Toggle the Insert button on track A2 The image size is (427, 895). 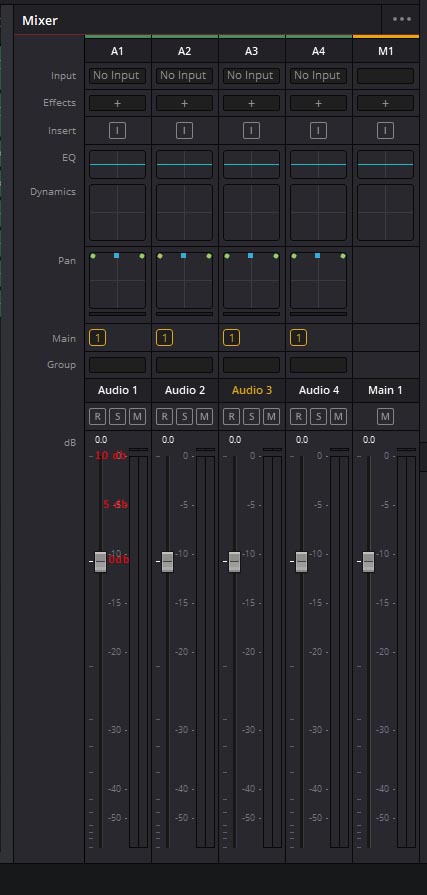184,131
